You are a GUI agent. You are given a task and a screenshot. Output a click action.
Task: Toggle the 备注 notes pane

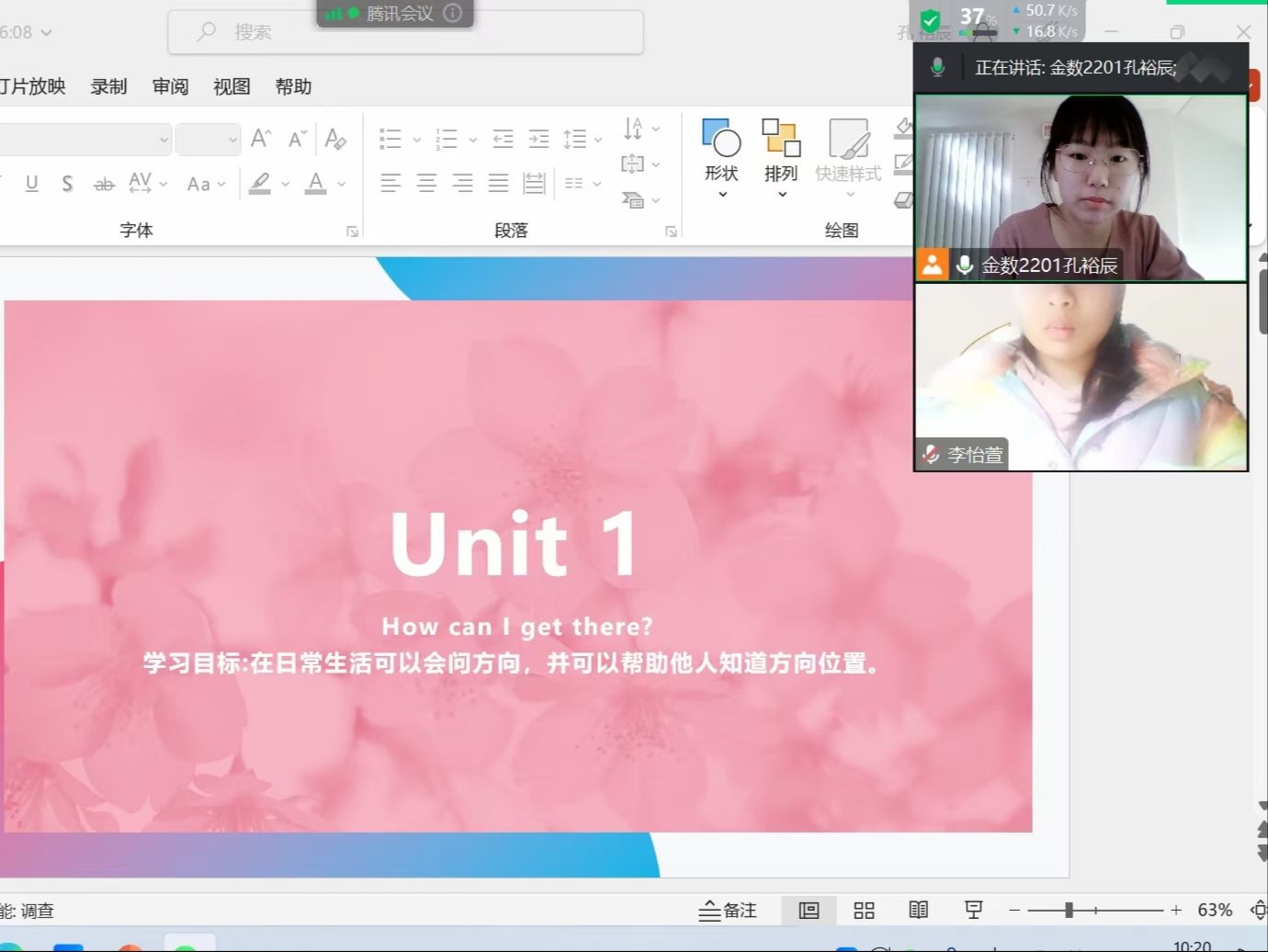pyautogui.click(x=729, y=911)
